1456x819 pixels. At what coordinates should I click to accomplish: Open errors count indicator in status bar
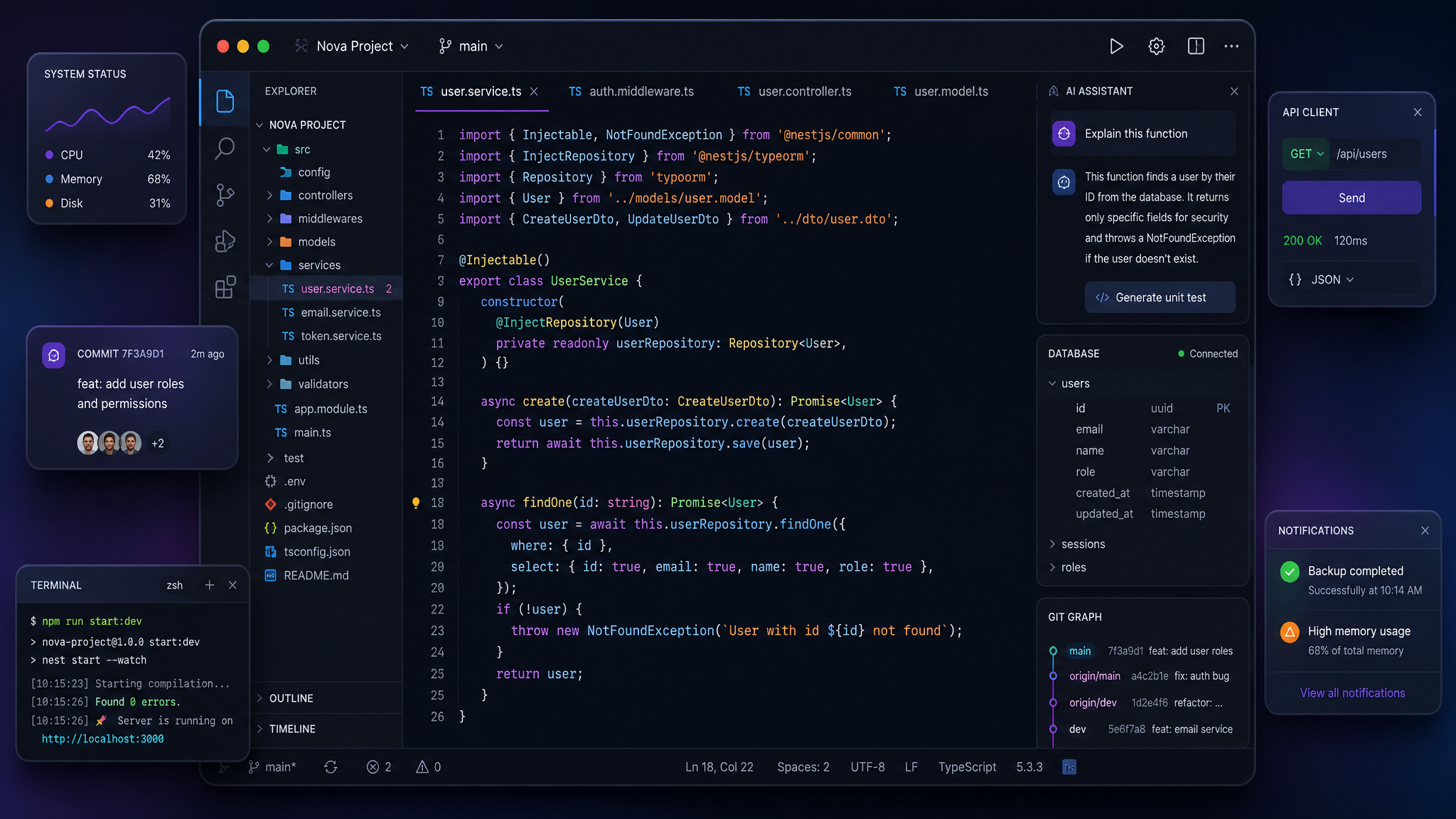(x=379, y=766)
